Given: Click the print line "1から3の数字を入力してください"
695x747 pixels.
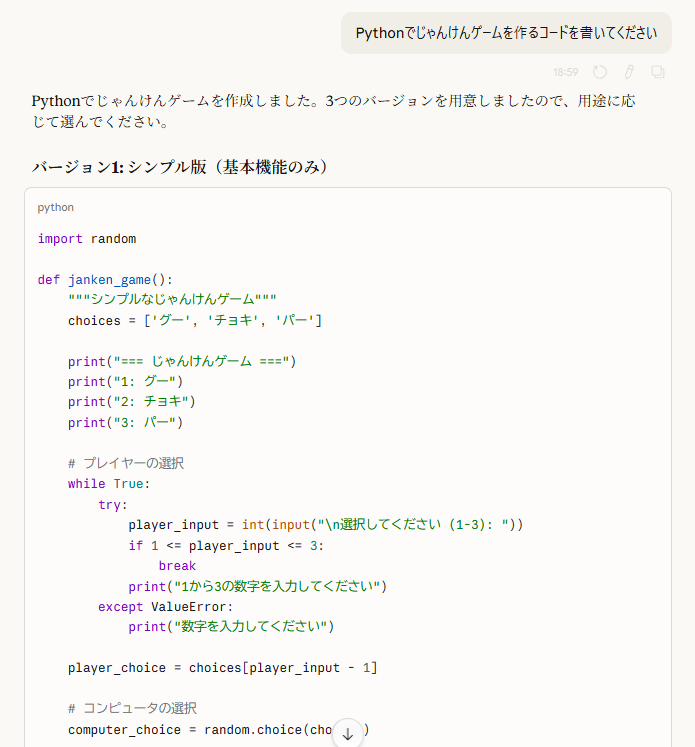Looking at the screenshot, I should (x=258, y=586).
